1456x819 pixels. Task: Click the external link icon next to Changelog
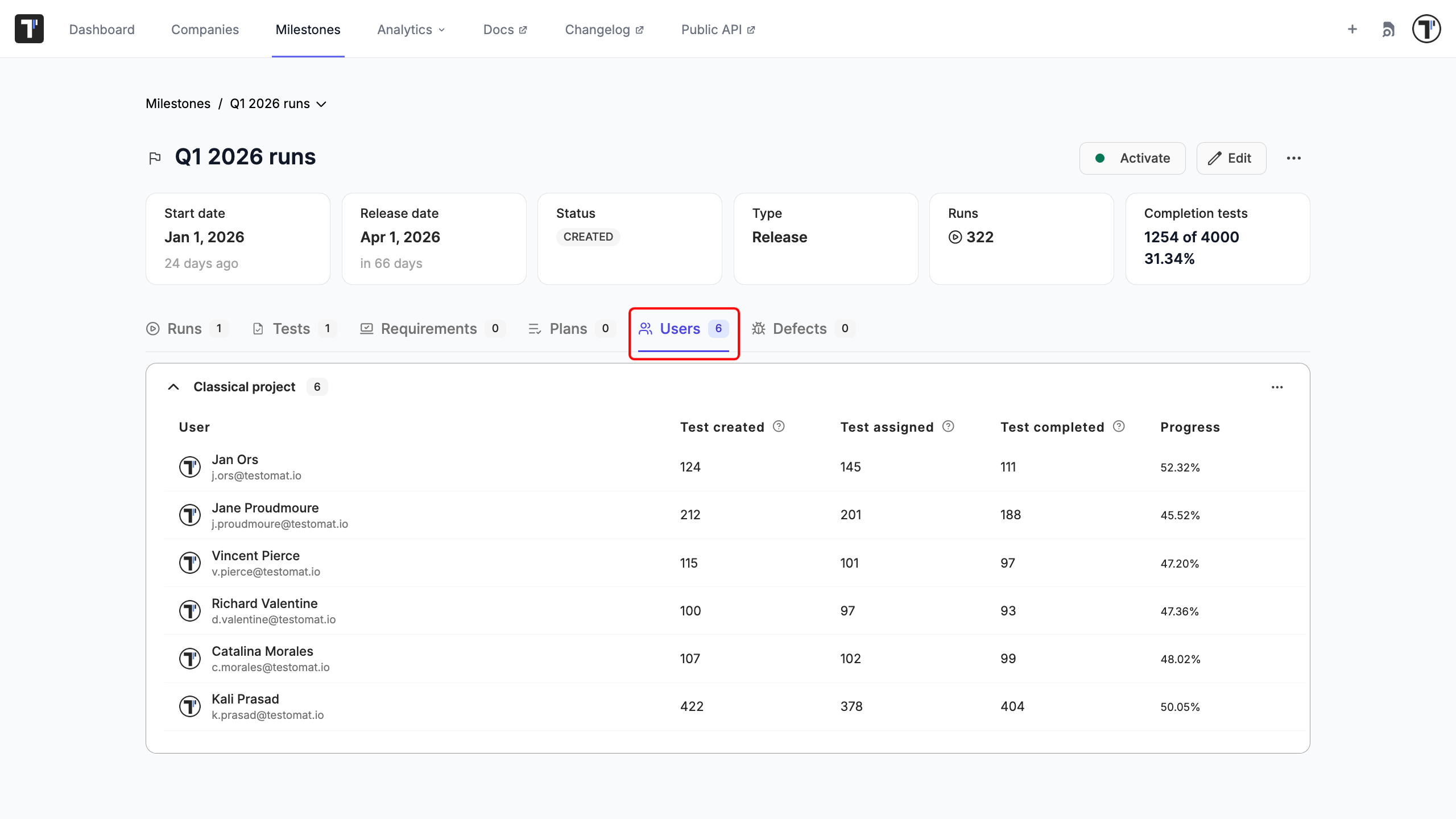pyautogui.click(x=639, y=30)
